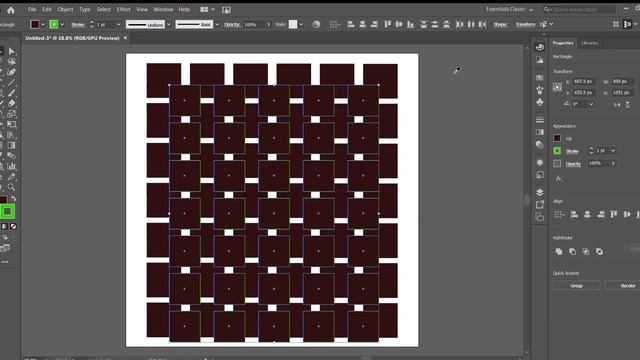Viewport: 640px width, 360px height.
Task: Go to the Home screen icon
Action: (x=11, y=10)
